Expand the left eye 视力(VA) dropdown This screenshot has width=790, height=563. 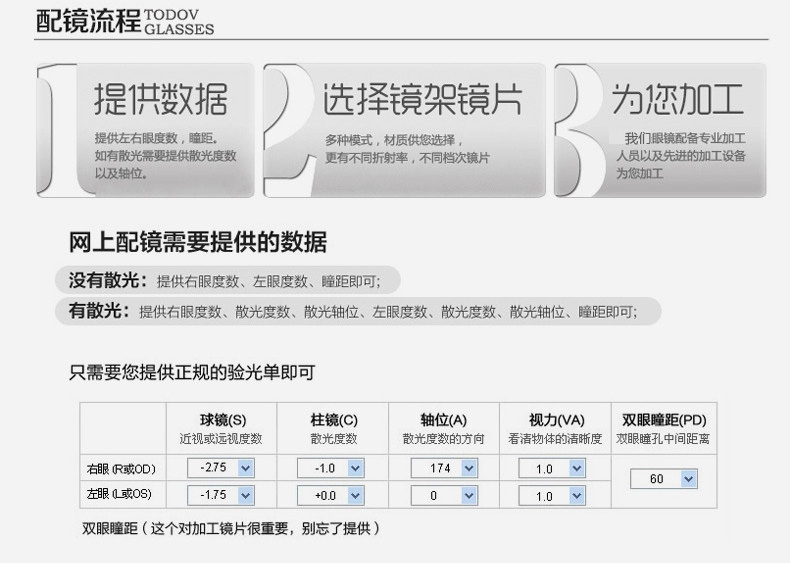(553, 495)
